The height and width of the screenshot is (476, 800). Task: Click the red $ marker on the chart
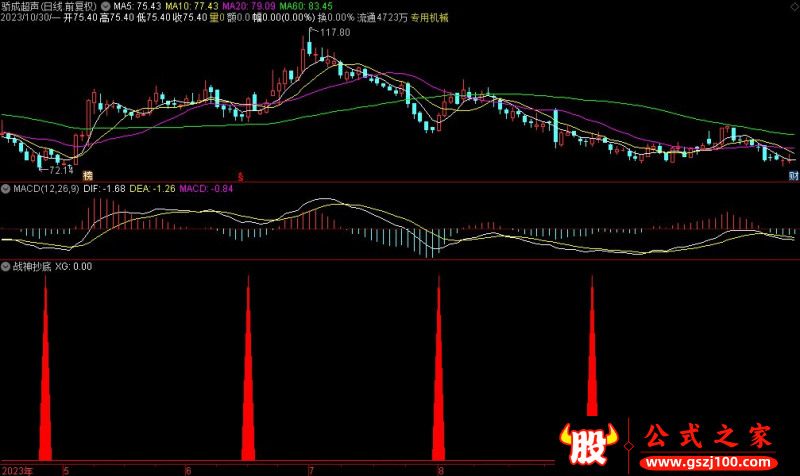tap(239, 175)
